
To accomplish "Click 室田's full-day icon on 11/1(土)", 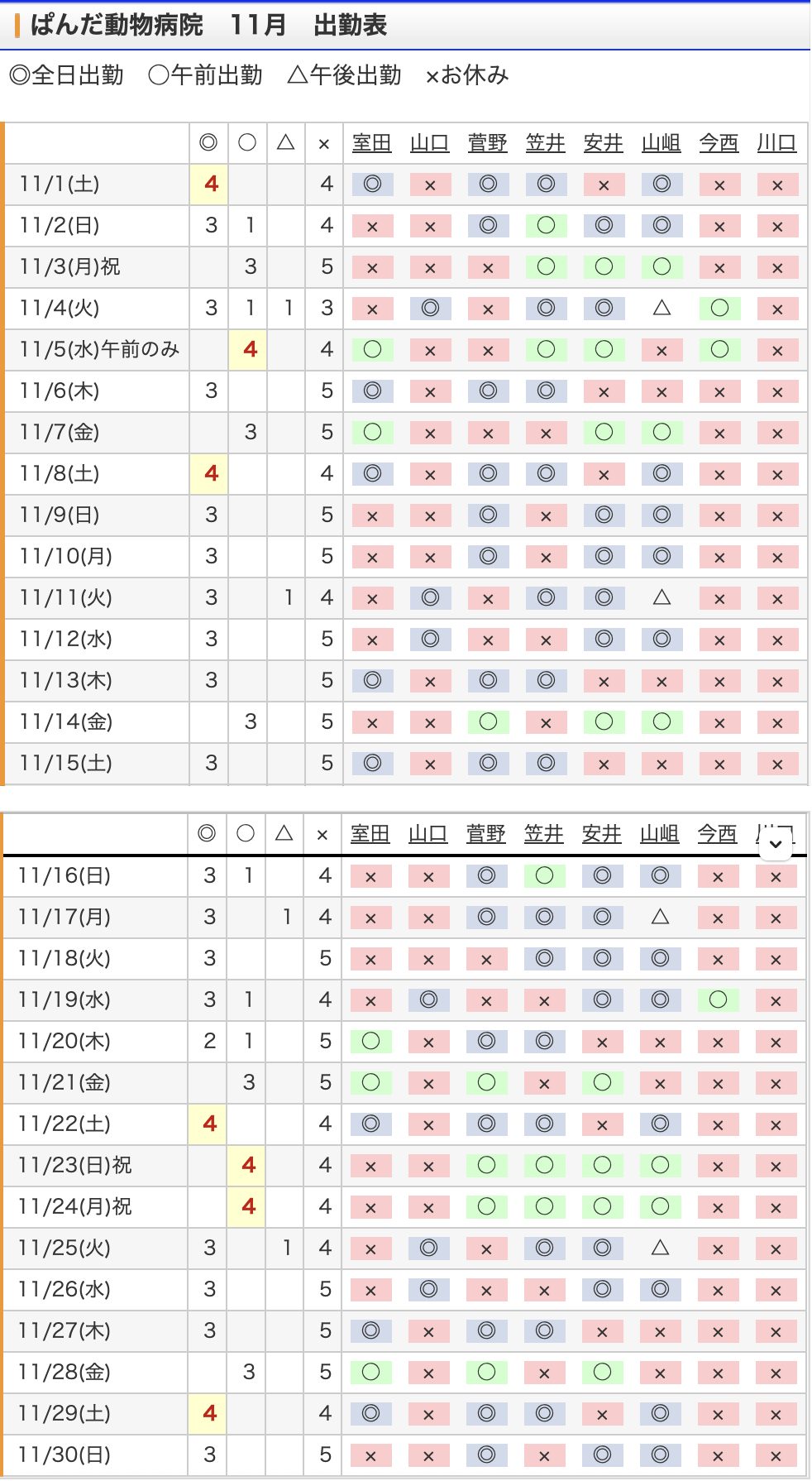I will coord(372,185).
